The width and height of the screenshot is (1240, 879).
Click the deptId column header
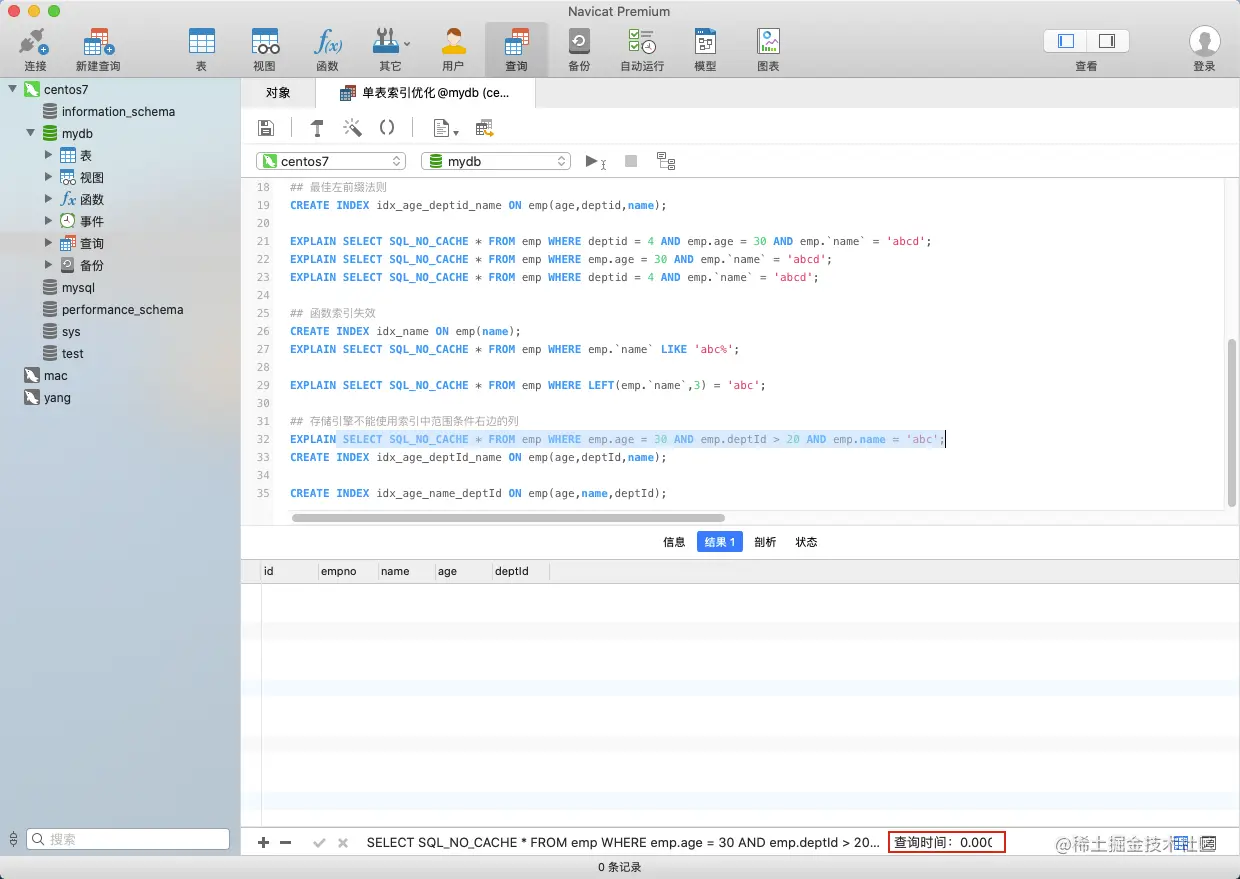(520, 571)
